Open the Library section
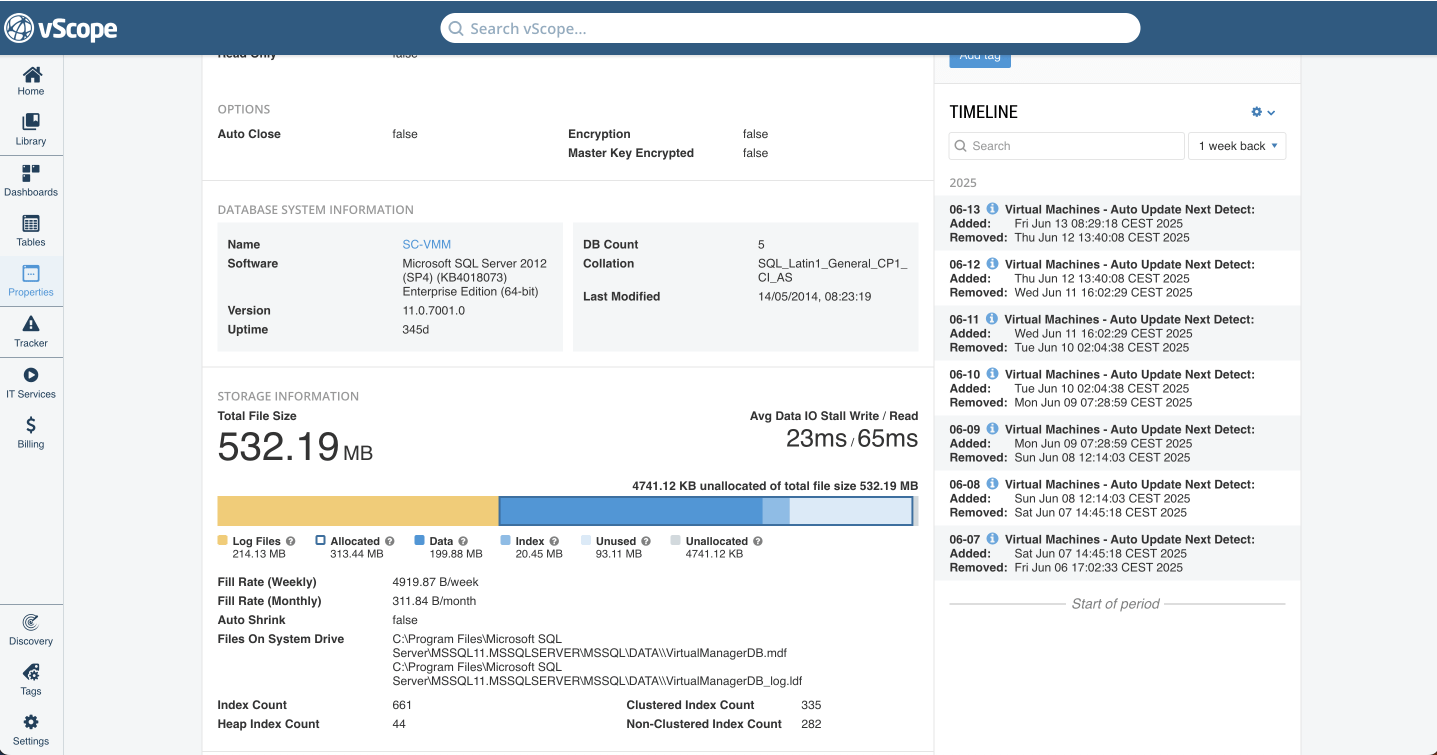This screenshot has height=755, width=1437. pyautogui.click(x=31, y=130)
